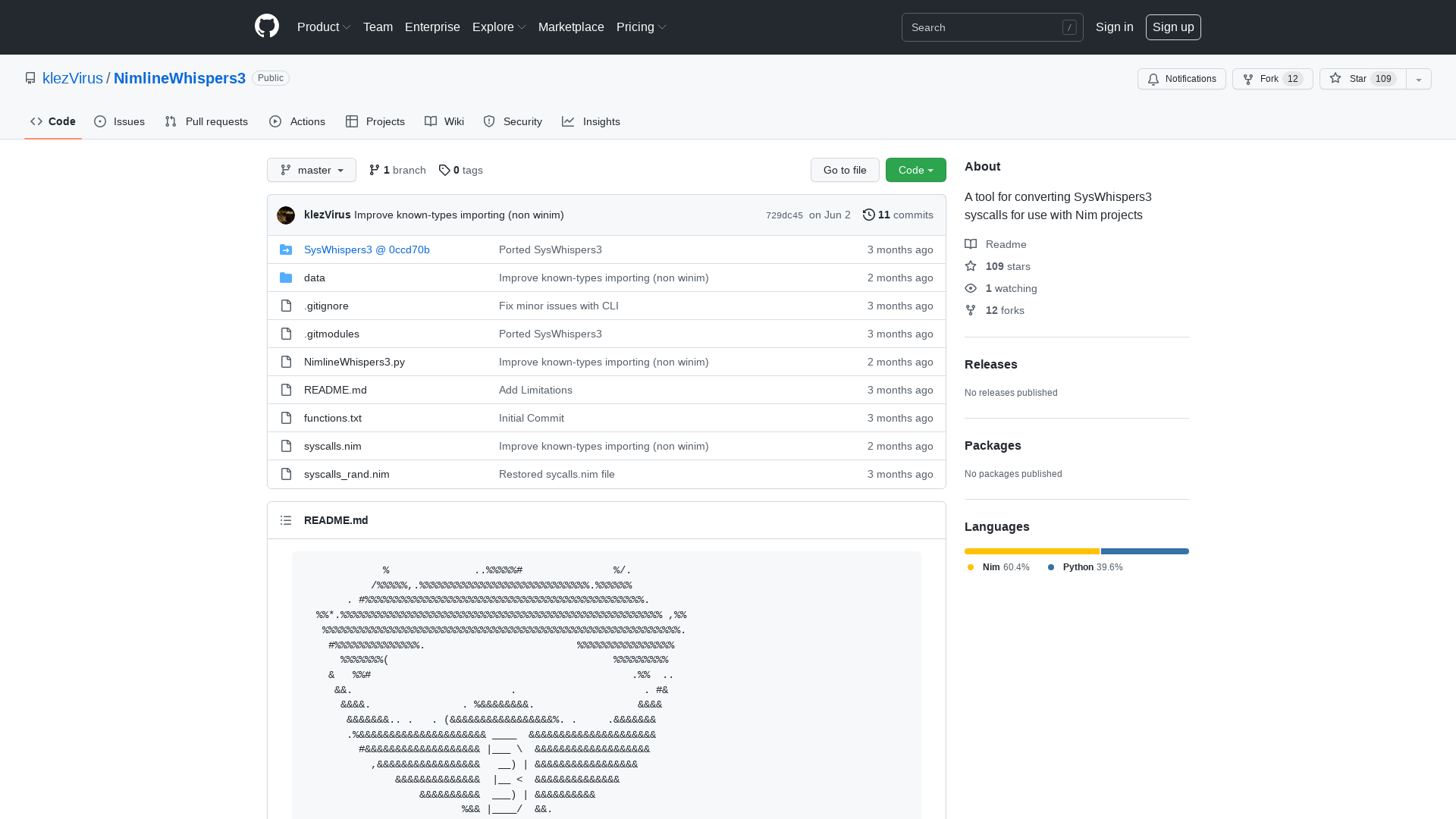The width and height of the screenshot is (1456, 819).
Task: Click the file icon beside syscalls.nim
Action: coord(286,446)
